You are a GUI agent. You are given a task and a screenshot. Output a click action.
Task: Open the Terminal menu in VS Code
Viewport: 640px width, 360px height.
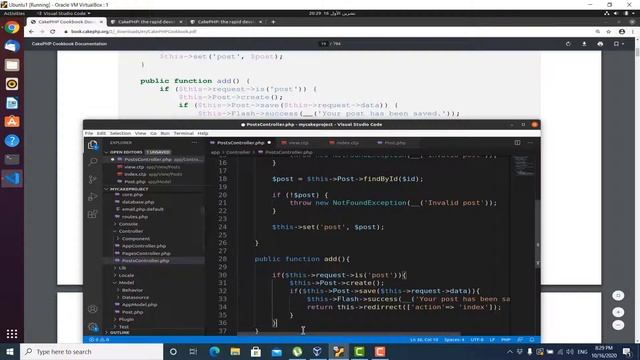point(184,133)
